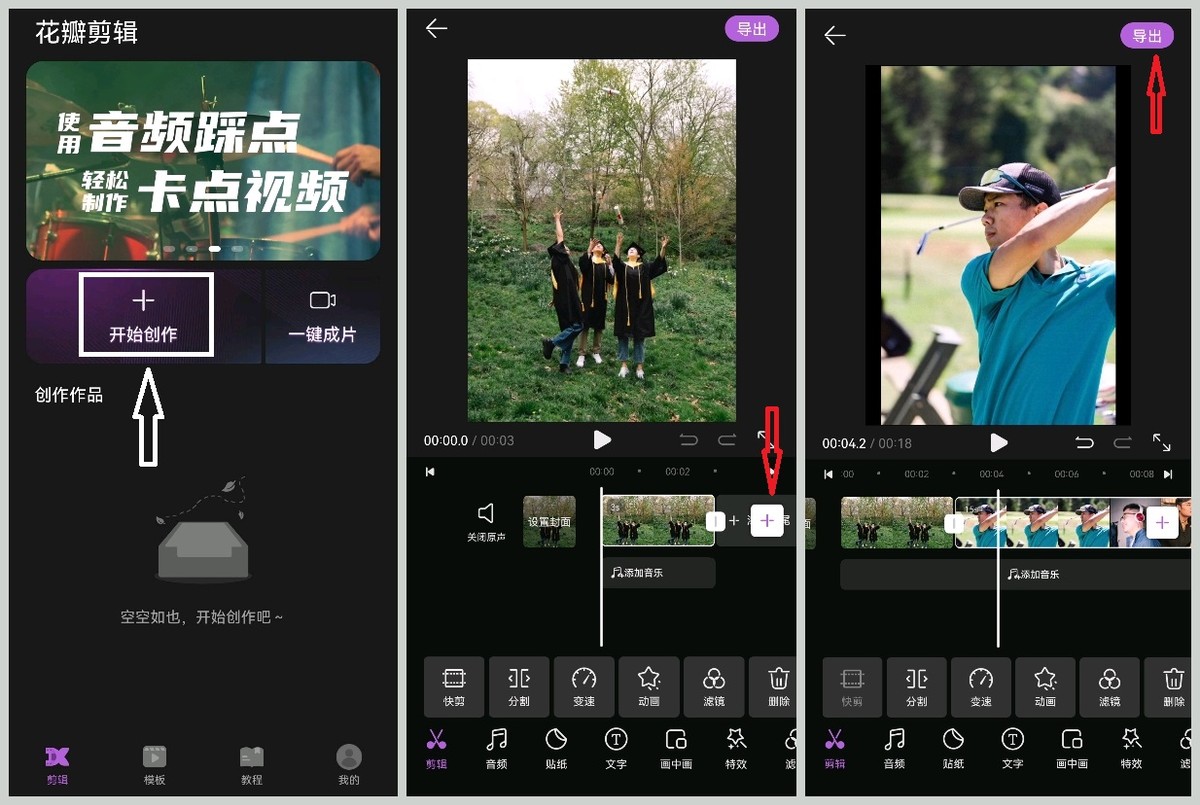Open the 变速 speed adjustment tool
Image resolution: width=1200 pixels, height=805 pixels.
click(x=584, y=687)
